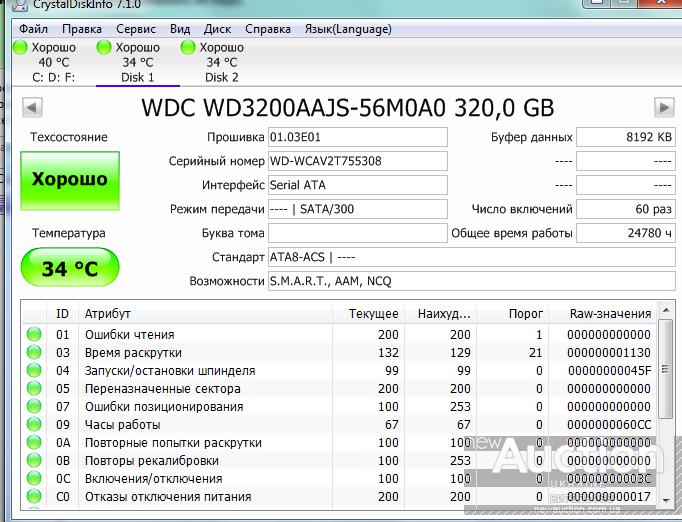The width and height of the screenshot is (682, 522).
Task: Open the Правка menu
Action: coord(82,29)
